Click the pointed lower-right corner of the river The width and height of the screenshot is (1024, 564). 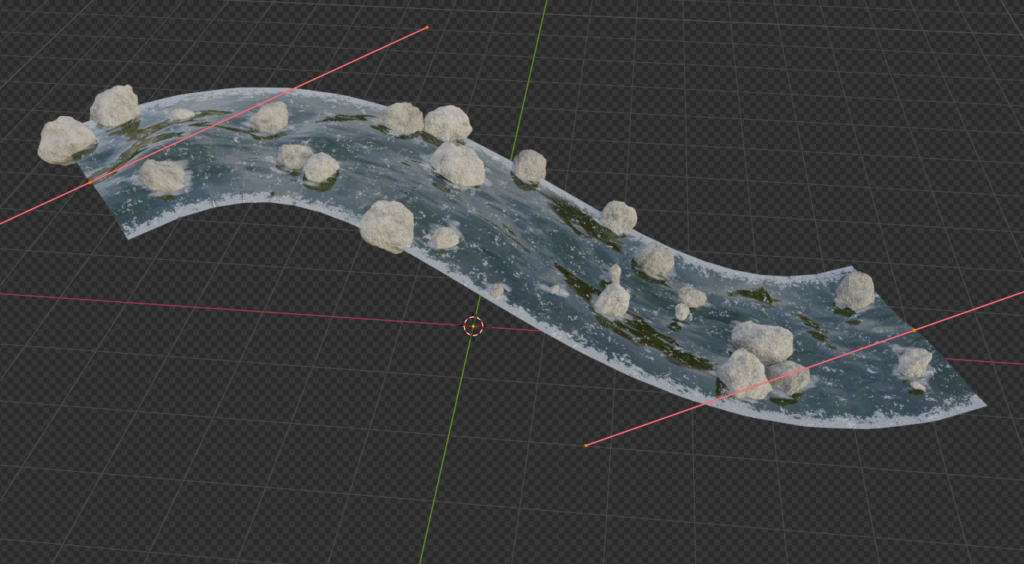pyautogui.click(x=982, y=405)
